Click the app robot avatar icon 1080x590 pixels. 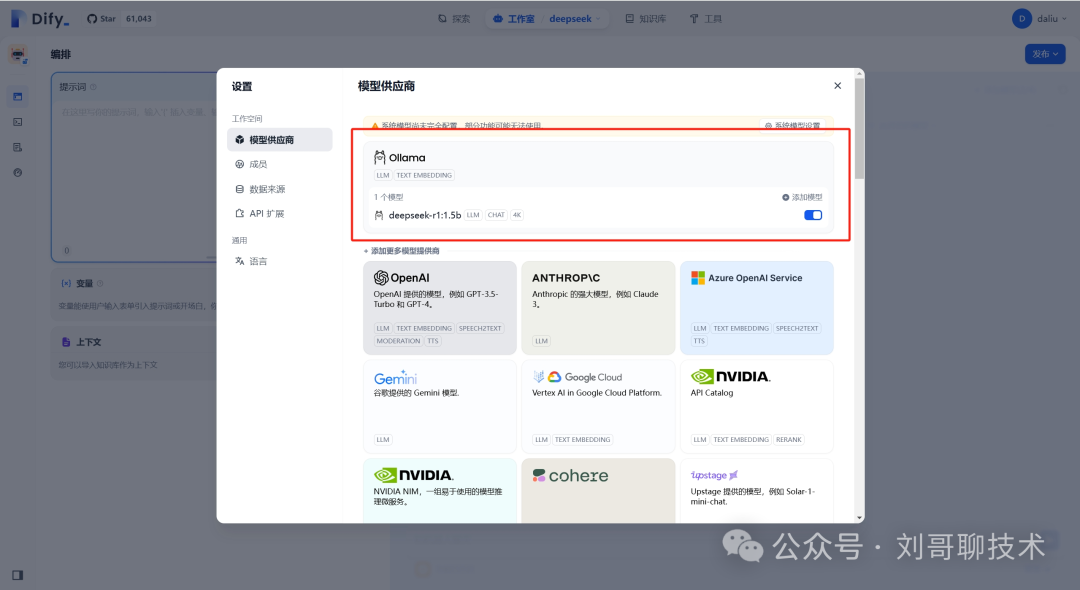coord(19,54)
